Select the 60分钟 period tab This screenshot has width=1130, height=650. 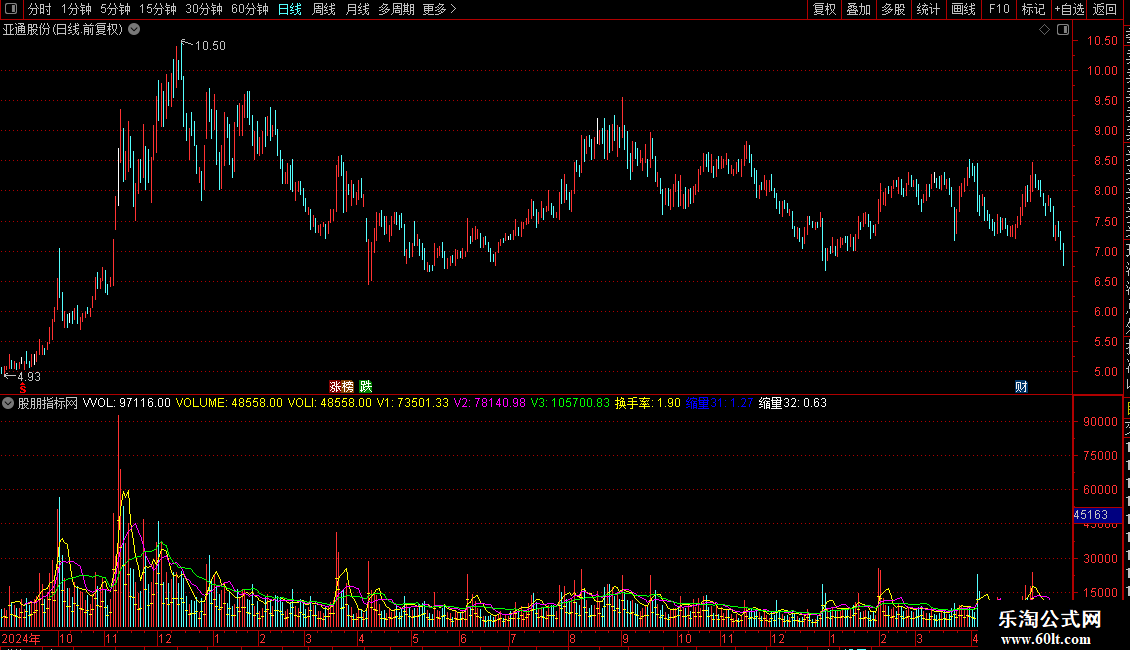point(250,9)
